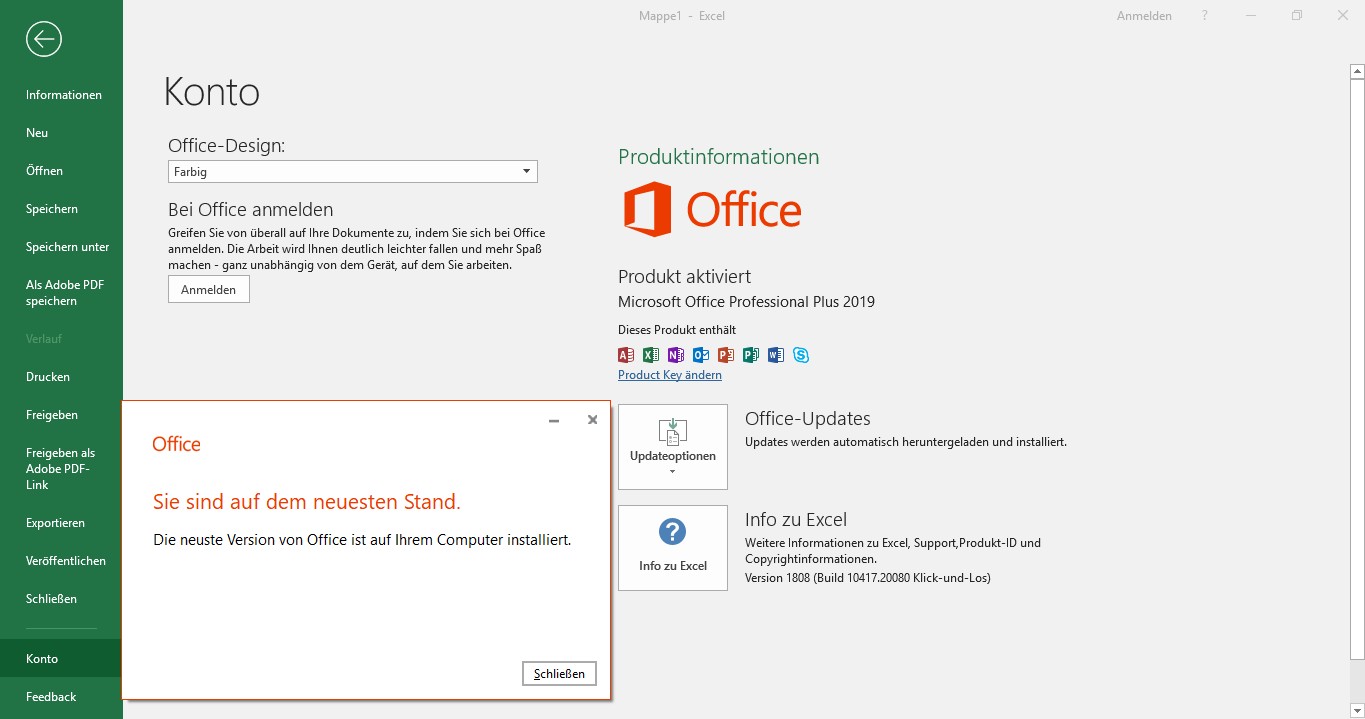Screen dimensions: 1365x719
Task: Click the Skype icon in product list
Action: tap(801, 355)
